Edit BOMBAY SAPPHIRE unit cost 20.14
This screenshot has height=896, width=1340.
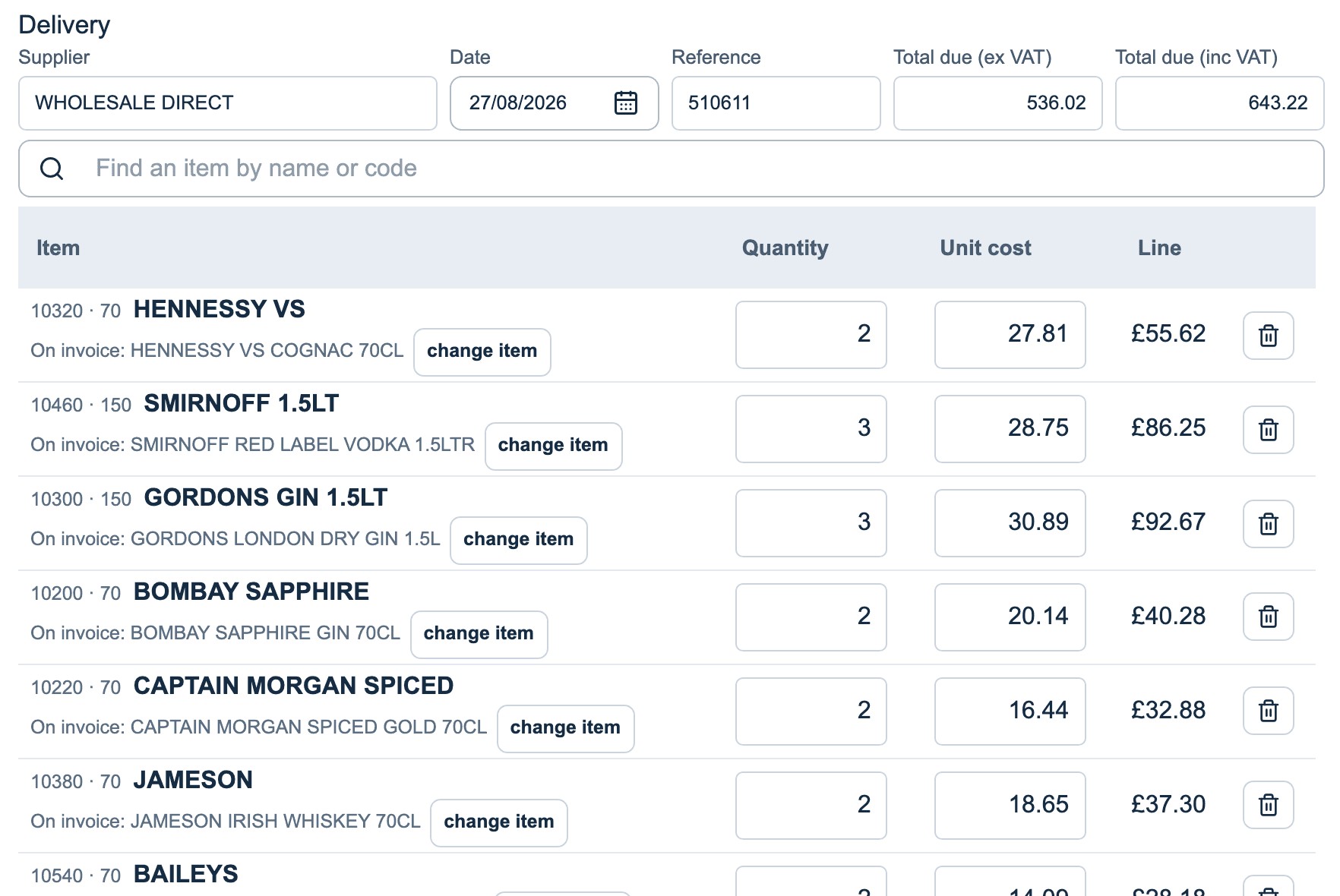pos(1010,617)
